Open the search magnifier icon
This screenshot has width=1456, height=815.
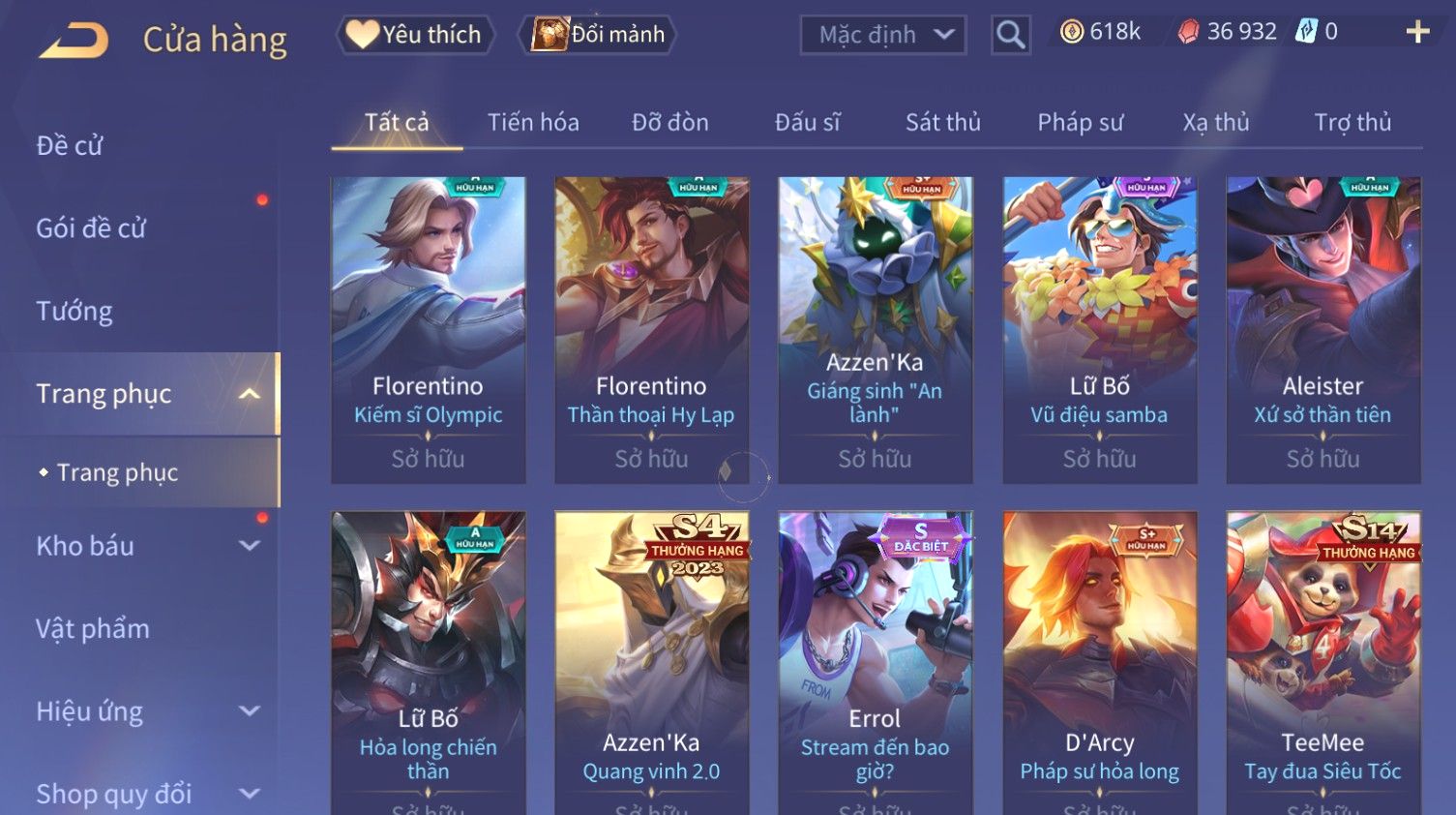tap(1010, 35)
